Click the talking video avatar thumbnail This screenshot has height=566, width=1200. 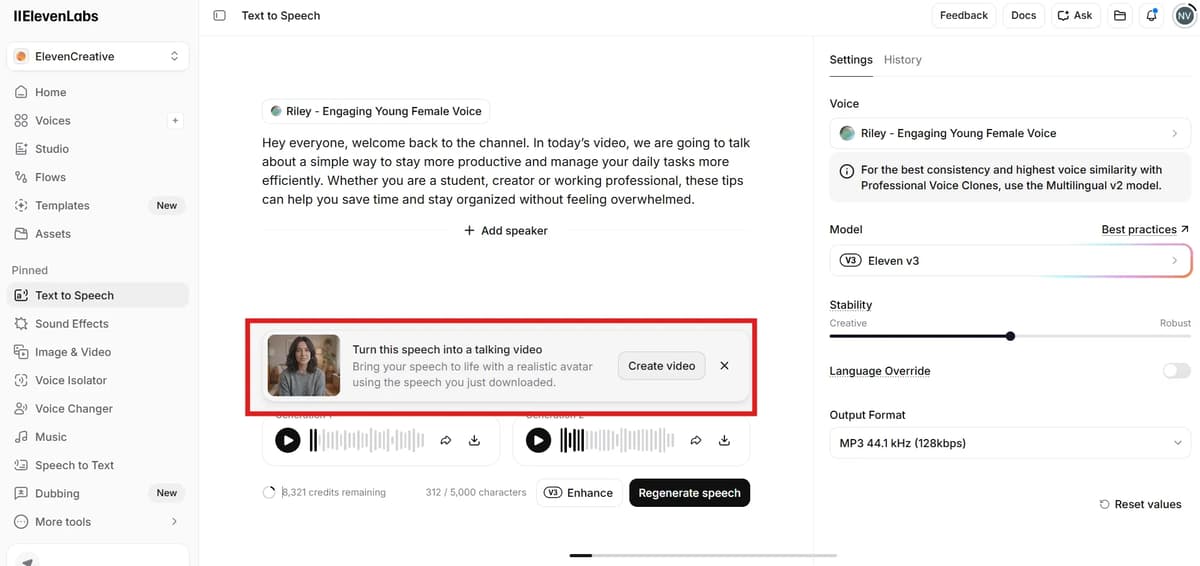click(x=305, y=366)
